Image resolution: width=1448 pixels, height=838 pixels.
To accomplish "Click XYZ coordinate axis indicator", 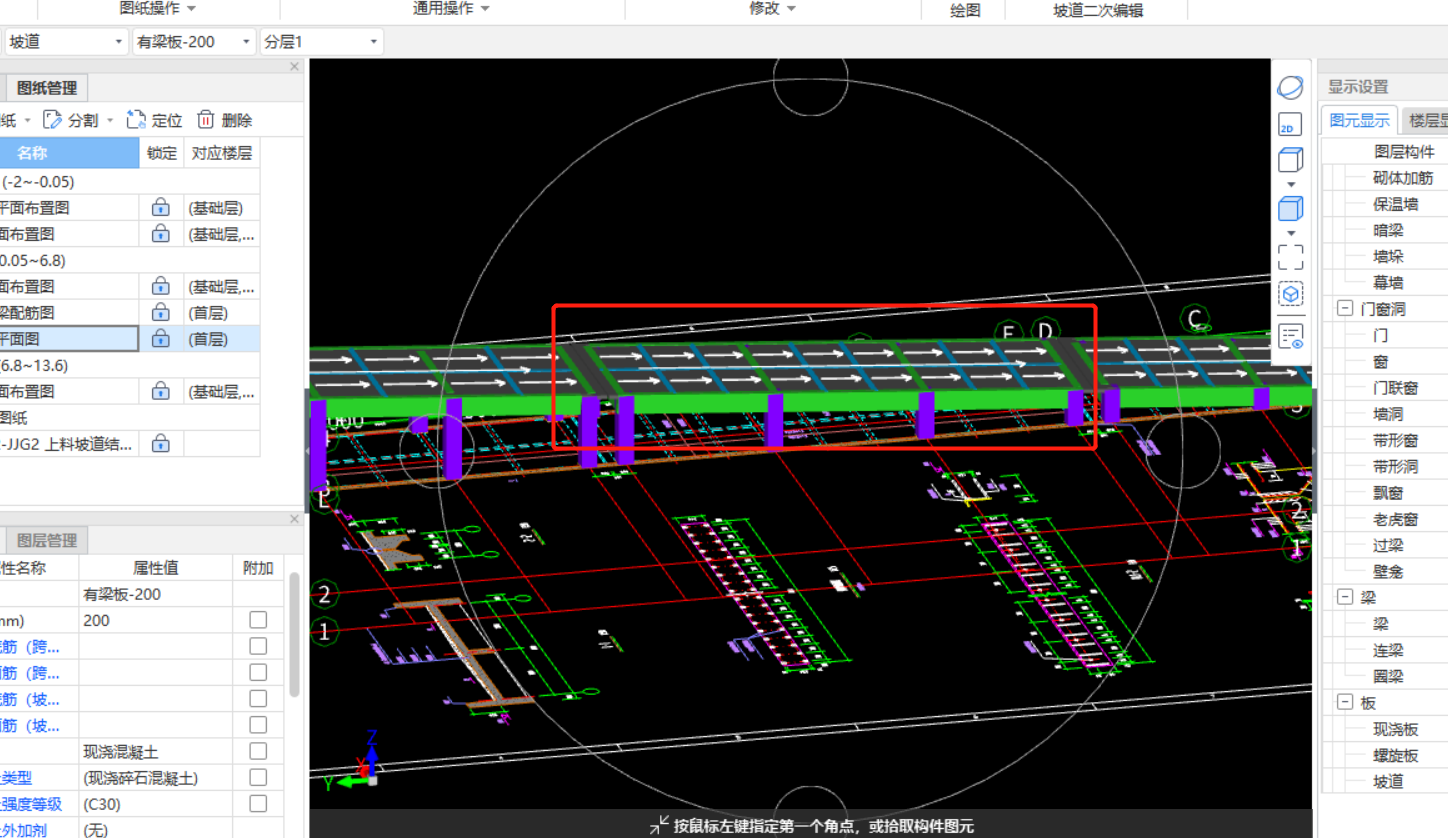I will 353,762.
